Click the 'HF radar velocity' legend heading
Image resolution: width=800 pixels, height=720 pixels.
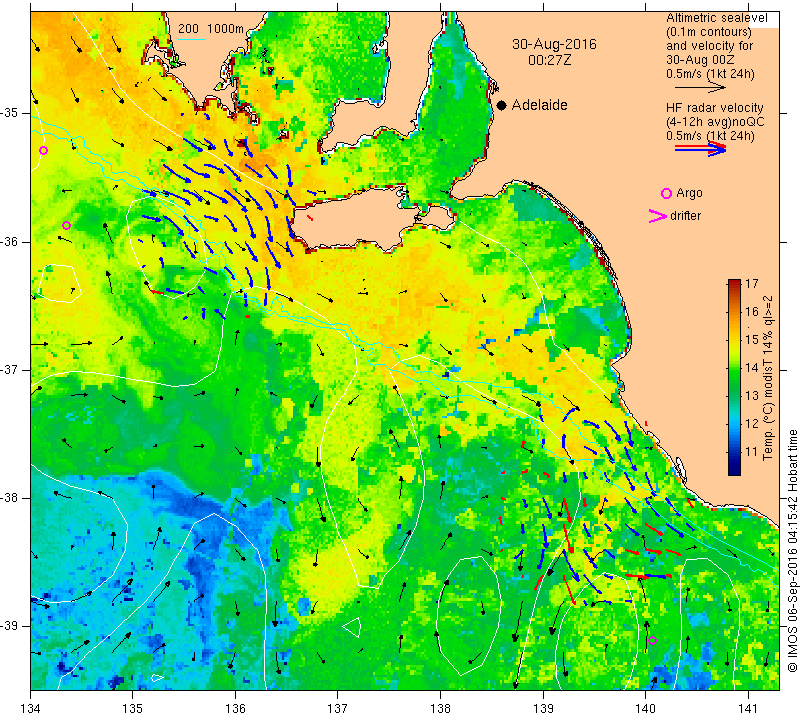[x=714, y=108]
